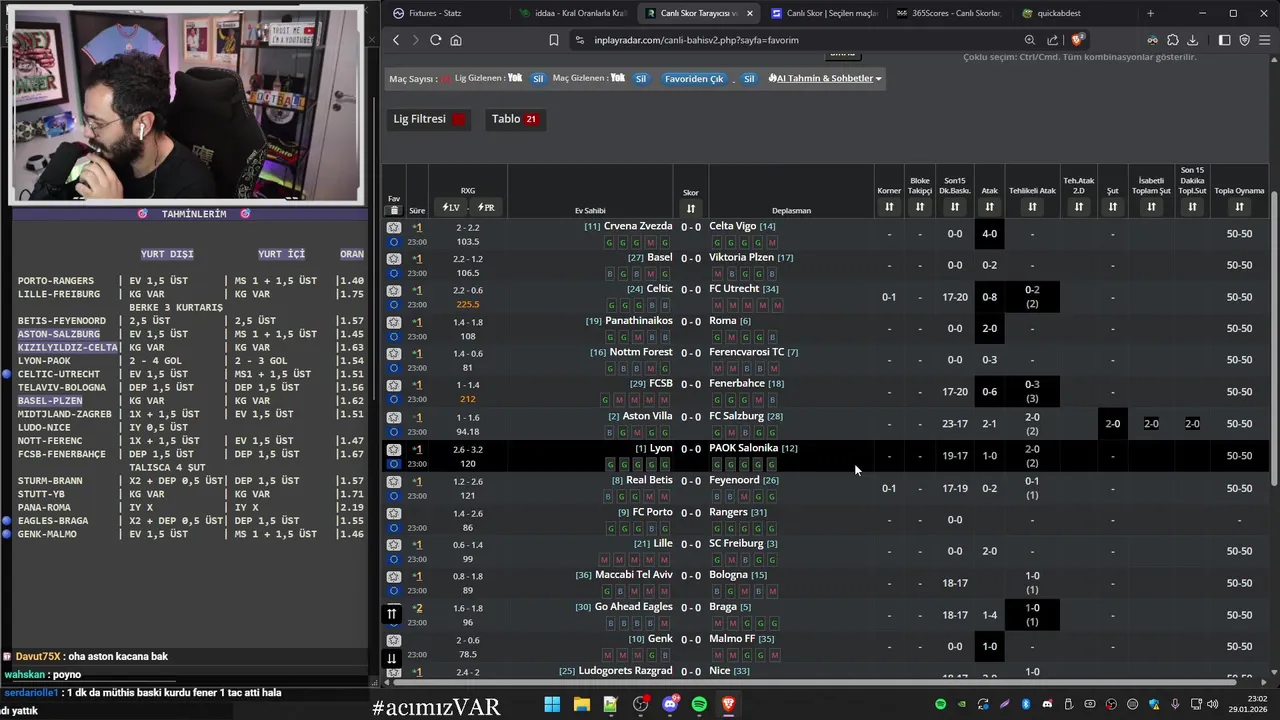Sort by Bloke Takipçi column arrows
Viewport: 1280px width, 720px height.
[x=920, y=207]
